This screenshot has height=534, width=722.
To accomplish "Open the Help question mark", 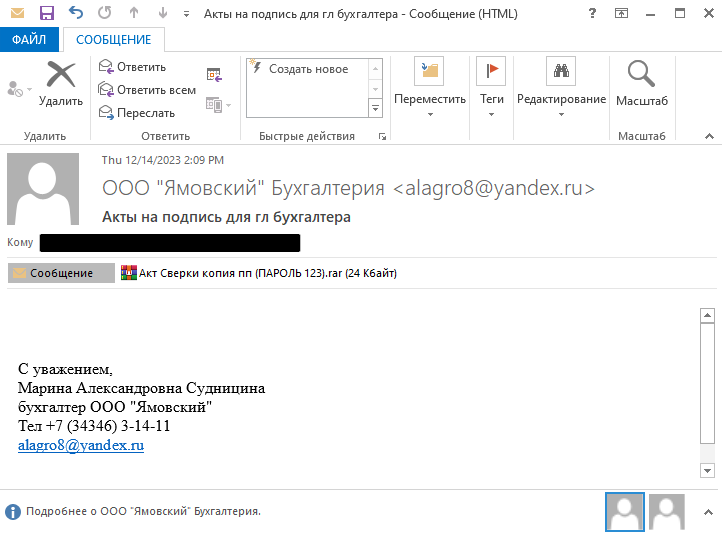I will coord(592,13).
